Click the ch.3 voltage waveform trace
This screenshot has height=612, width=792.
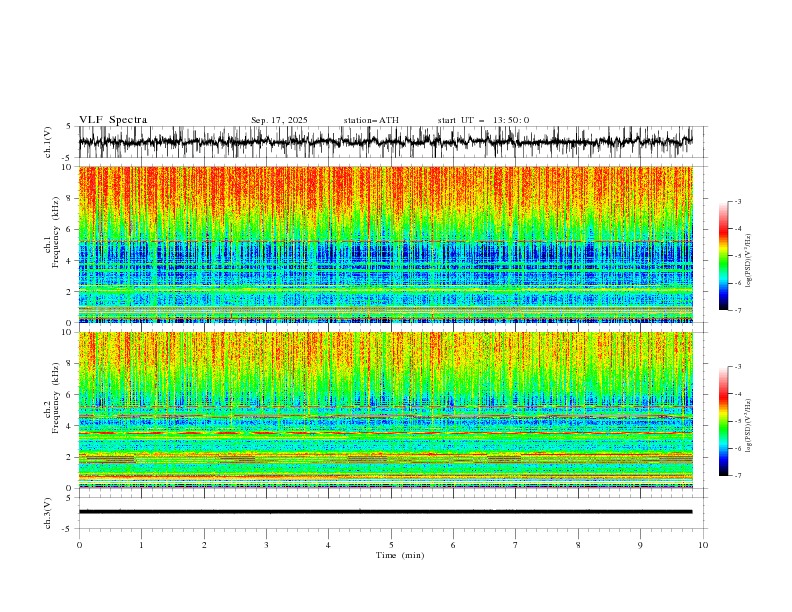click(x=385, y=512)
